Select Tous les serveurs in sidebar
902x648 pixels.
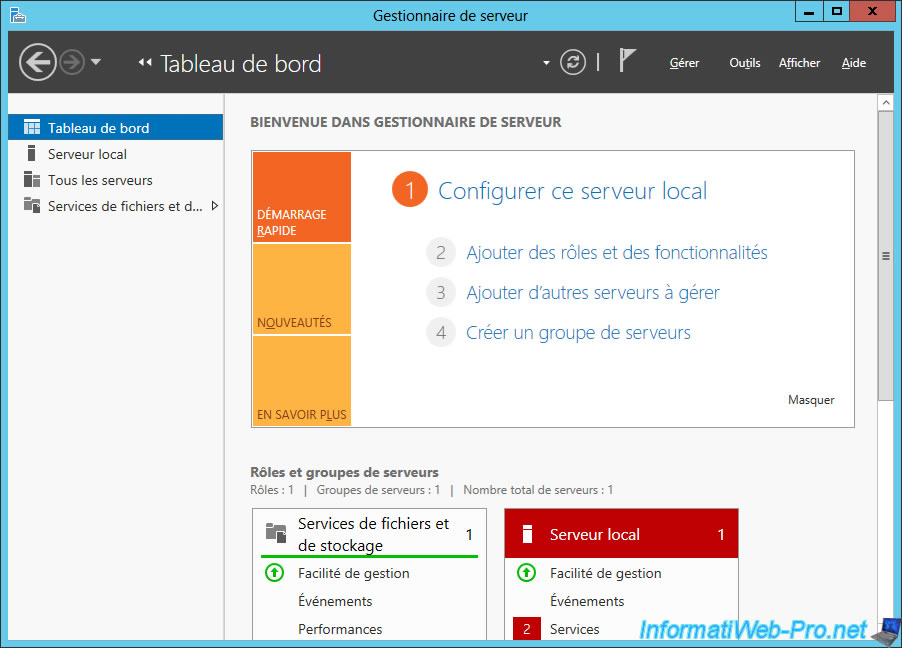click(x=116, y=180)
